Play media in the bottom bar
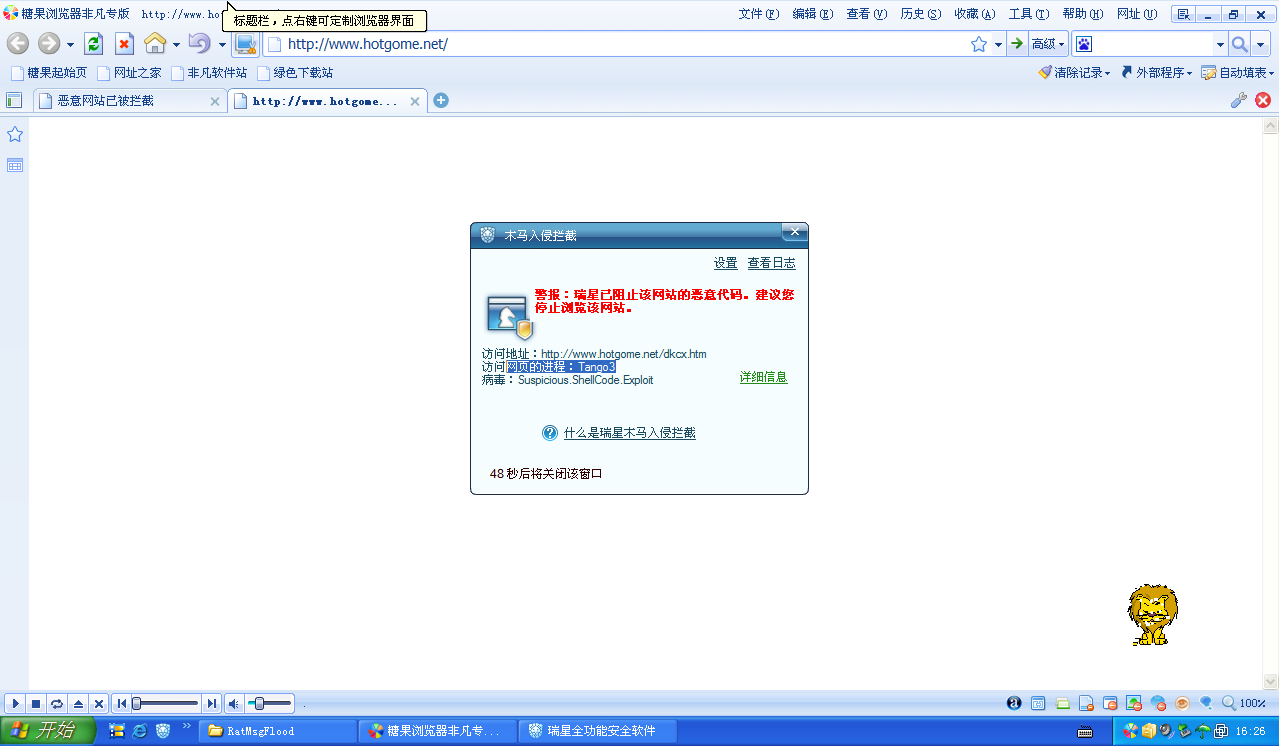 (15, 704)
